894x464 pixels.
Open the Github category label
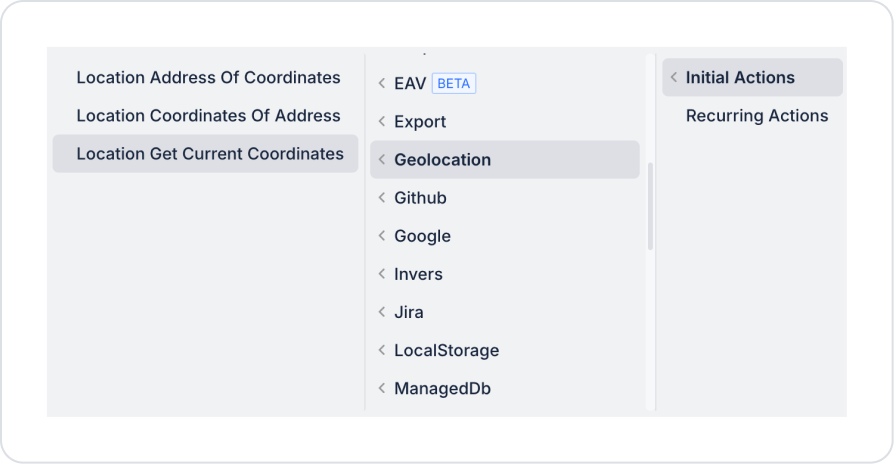pyautogui.click(x=420, y=198)
